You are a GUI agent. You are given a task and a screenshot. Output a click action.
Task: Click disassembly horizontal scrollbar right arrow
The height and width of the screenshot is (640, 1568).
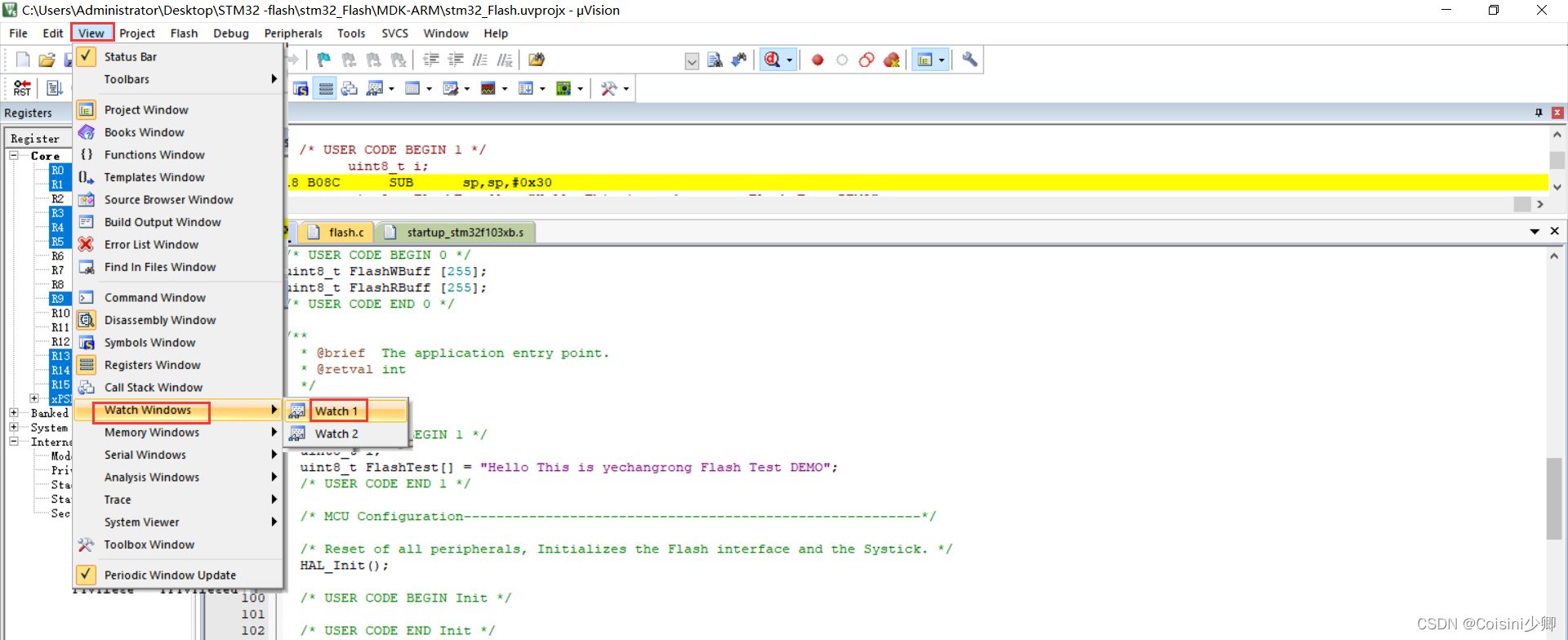coord(1540,204)
